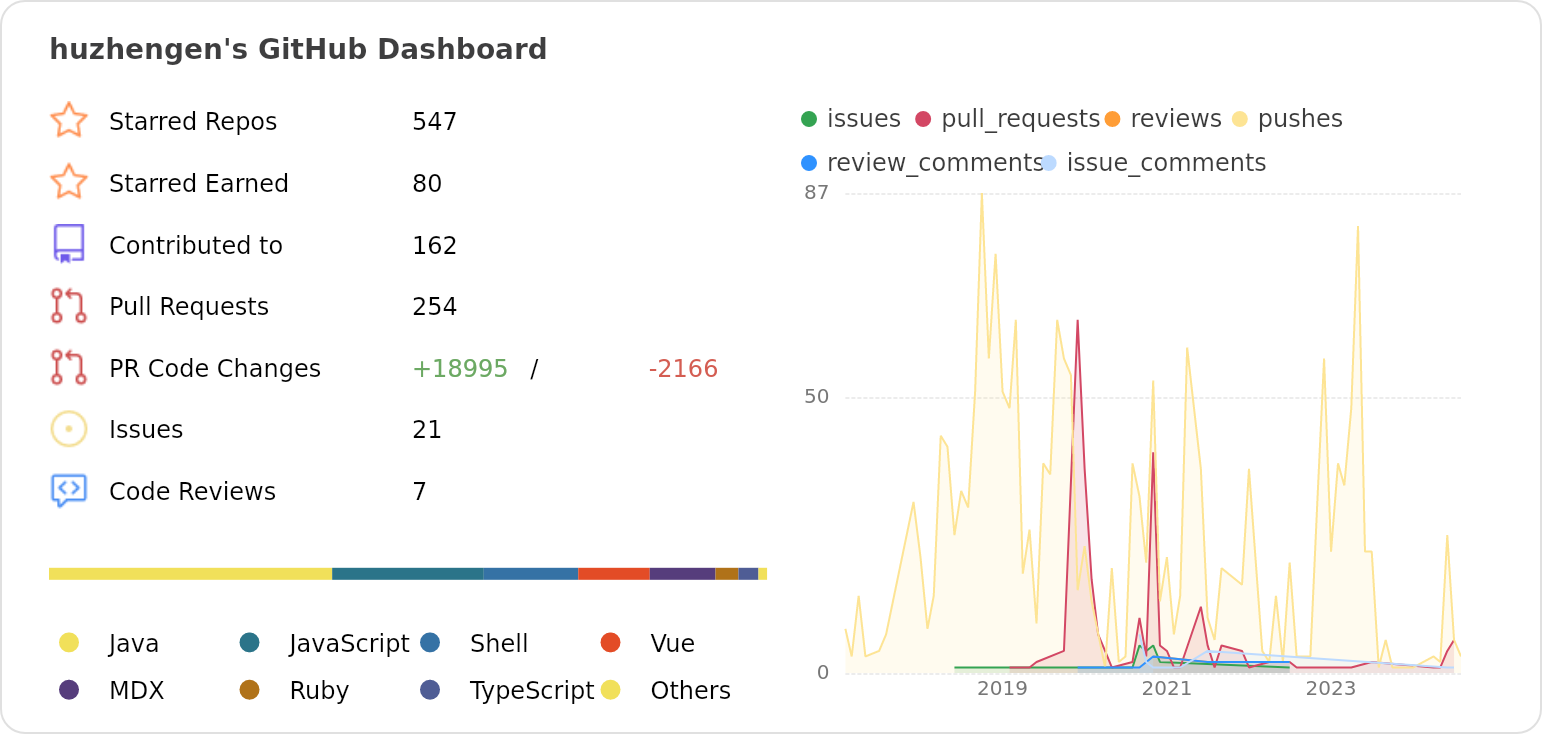This screenshot has height=734, width=1542.
Task: Click the PR Code Changes icon
Action: coord(69,368)
